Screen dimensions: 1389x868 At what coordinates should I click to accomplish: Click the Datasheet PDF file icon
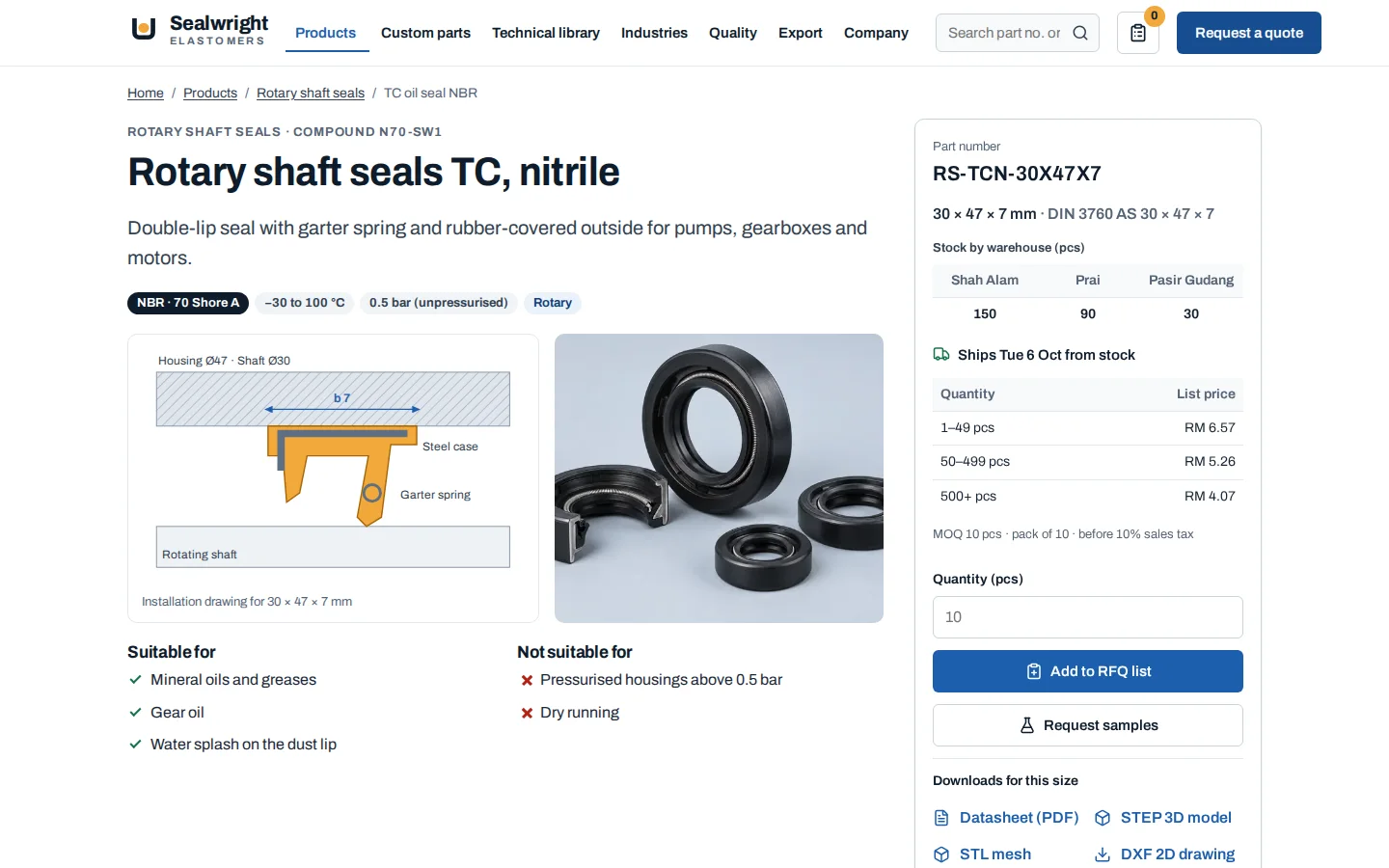pyautogui.click(x=941, y=818)
